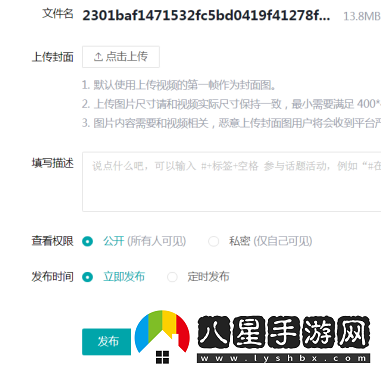Select the 私密 (仅自己可见) radio button

tap(213, 241)
